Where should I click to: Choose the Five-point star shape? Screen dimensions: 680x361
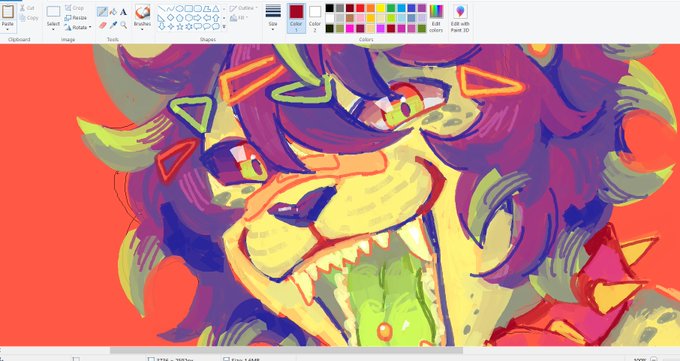(x=180, y=27)
